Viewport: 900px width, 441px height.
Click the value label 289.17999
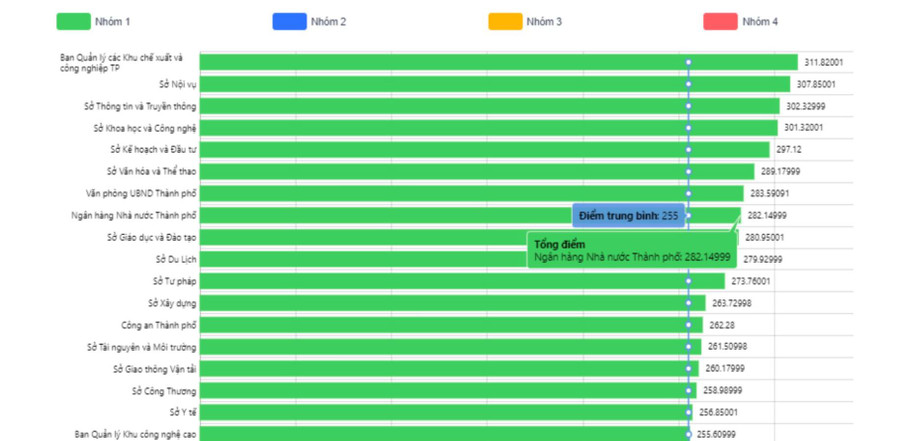coord(781,171)
